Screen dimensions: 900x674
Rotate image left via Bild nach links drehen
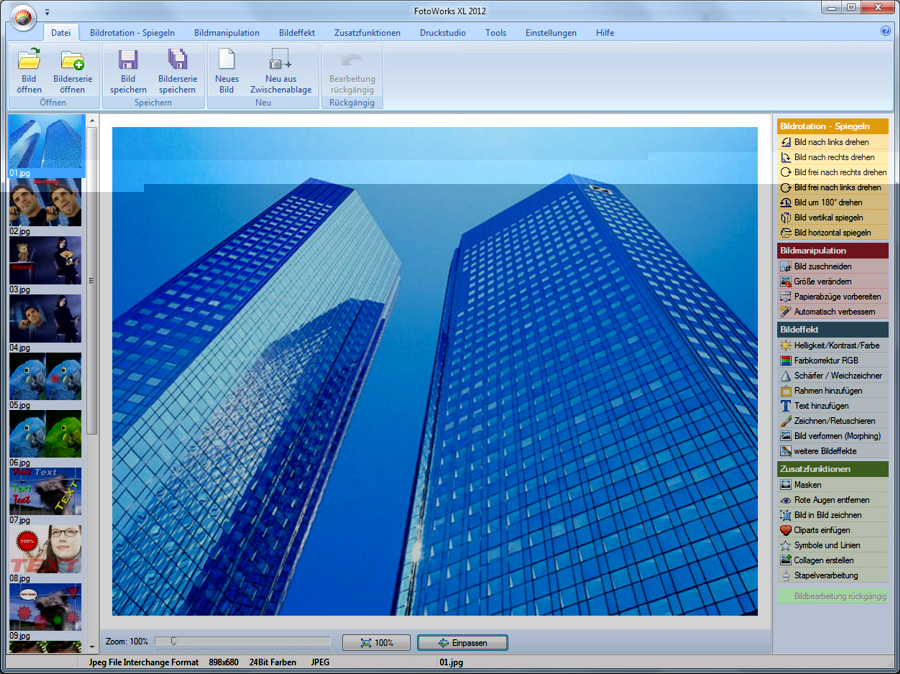coord(831,142)
